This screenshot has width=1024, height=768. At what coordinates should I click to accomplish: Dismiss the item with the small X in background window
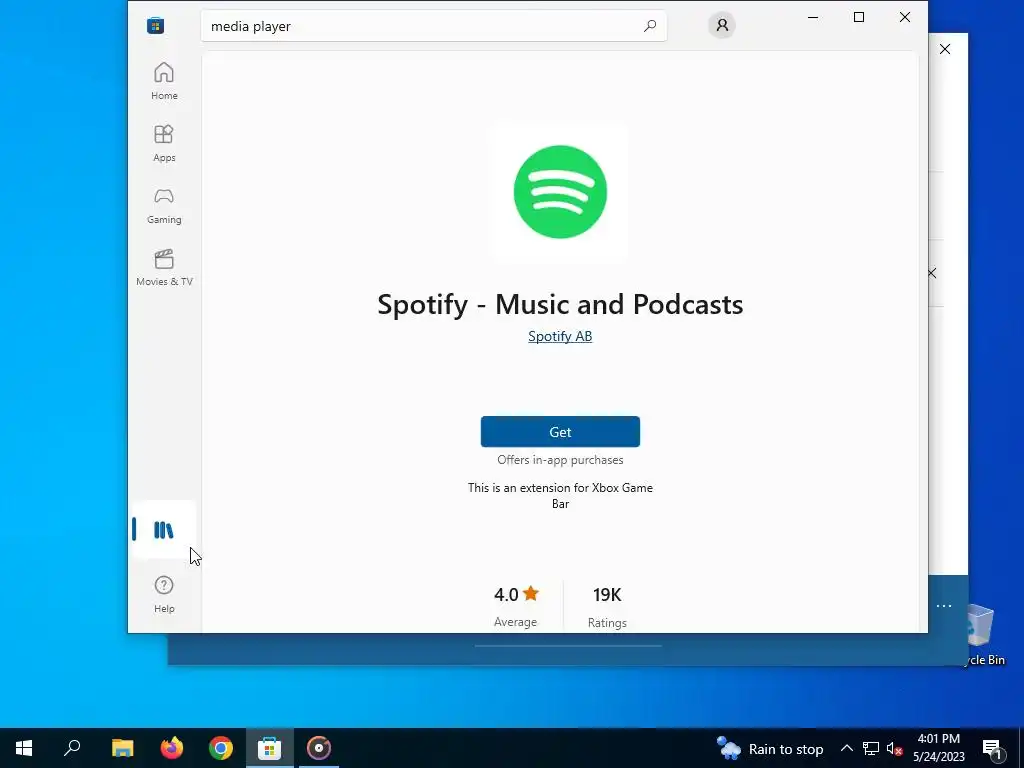coord(933,273)
